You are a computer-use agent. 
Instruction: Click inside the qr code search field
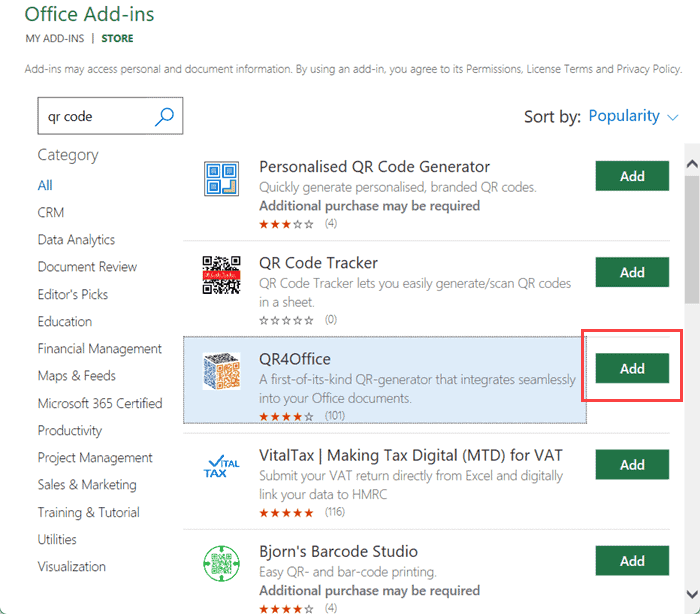tap(95, 116)
